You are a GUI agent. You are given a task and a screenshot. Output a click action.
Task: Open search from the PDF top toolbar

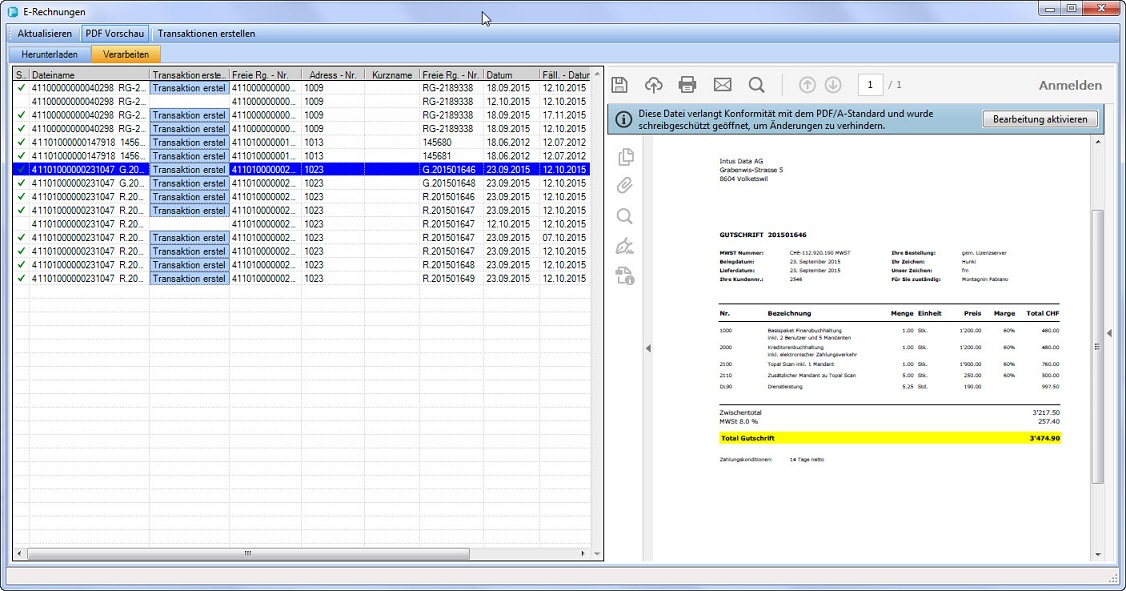tap(756, 85)
